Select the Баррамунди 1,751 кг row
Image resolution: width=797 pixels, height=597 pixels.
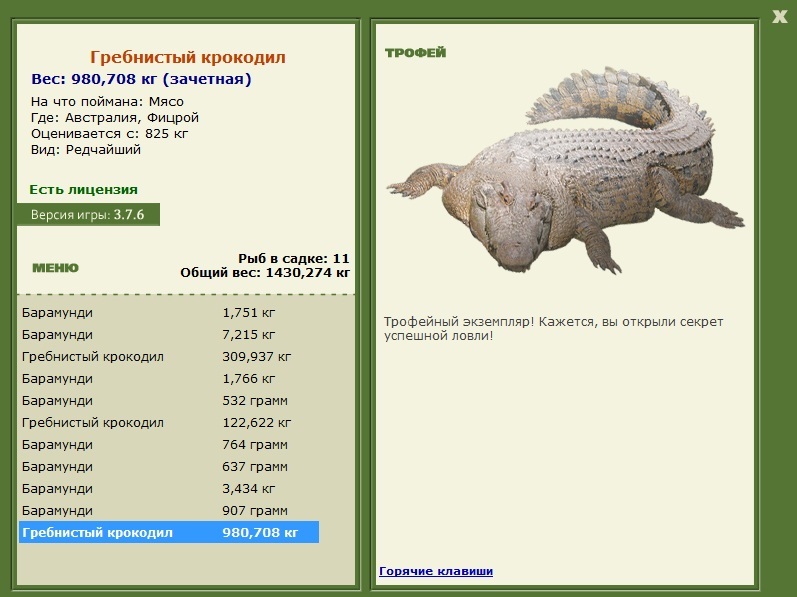point(169,312)
